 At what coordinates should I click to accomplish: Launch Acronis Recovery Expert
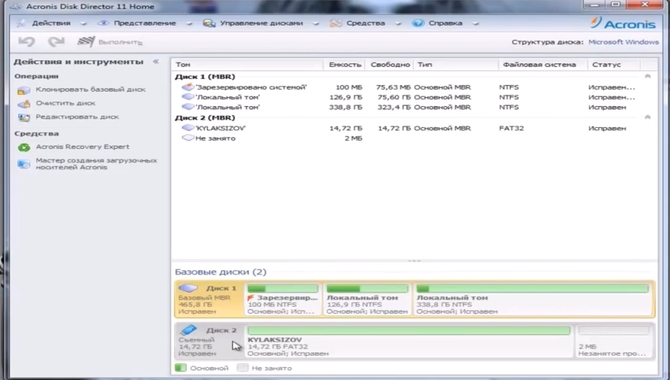coord(82,147)
